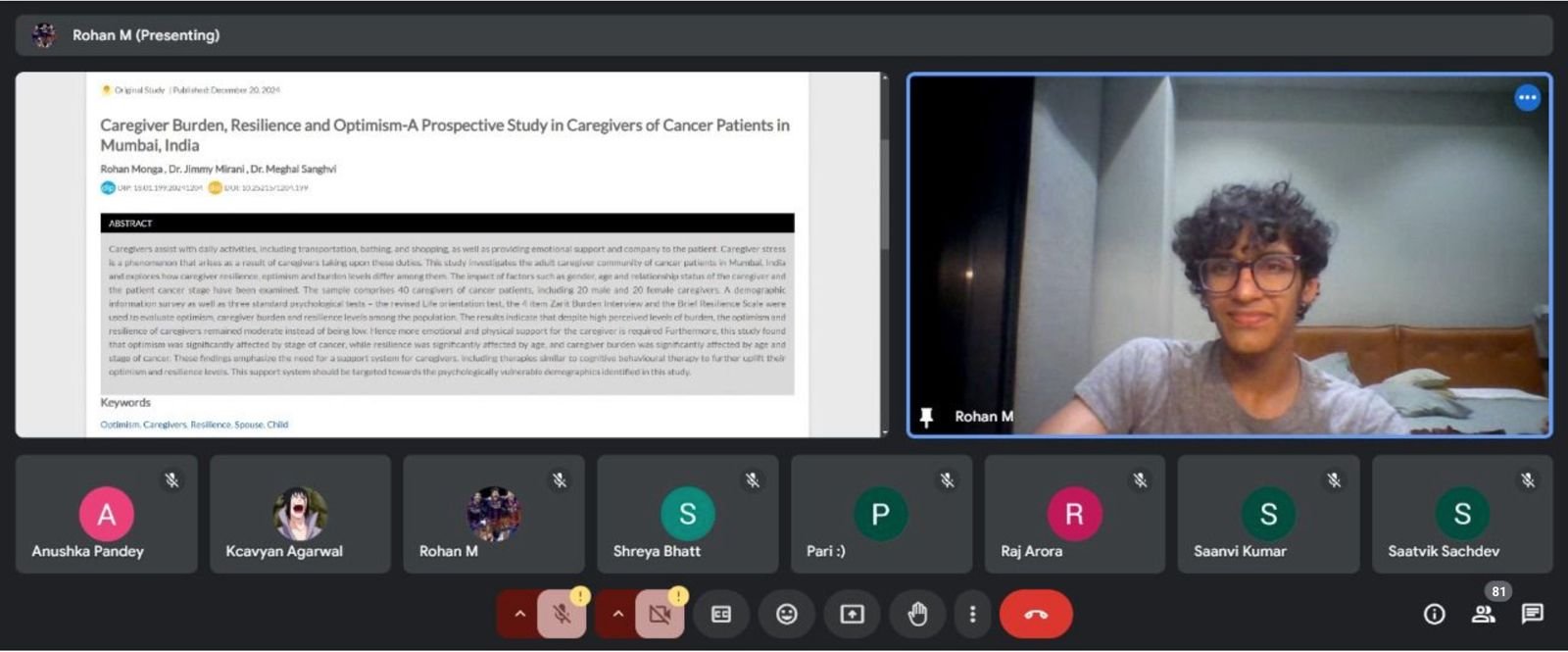Raise hand using the hand icon
Image resolution: width=1568 pixels, height=652 pixels.
pos(917,614)
